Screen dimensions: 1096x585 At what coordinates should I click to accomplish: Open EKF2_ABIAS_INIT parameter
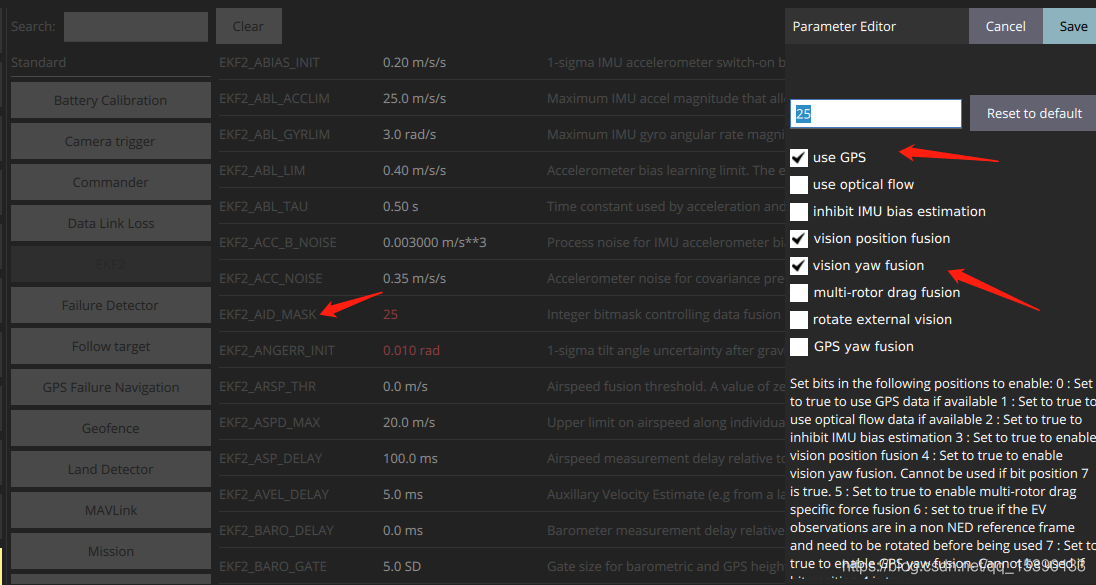click(500, 62)
